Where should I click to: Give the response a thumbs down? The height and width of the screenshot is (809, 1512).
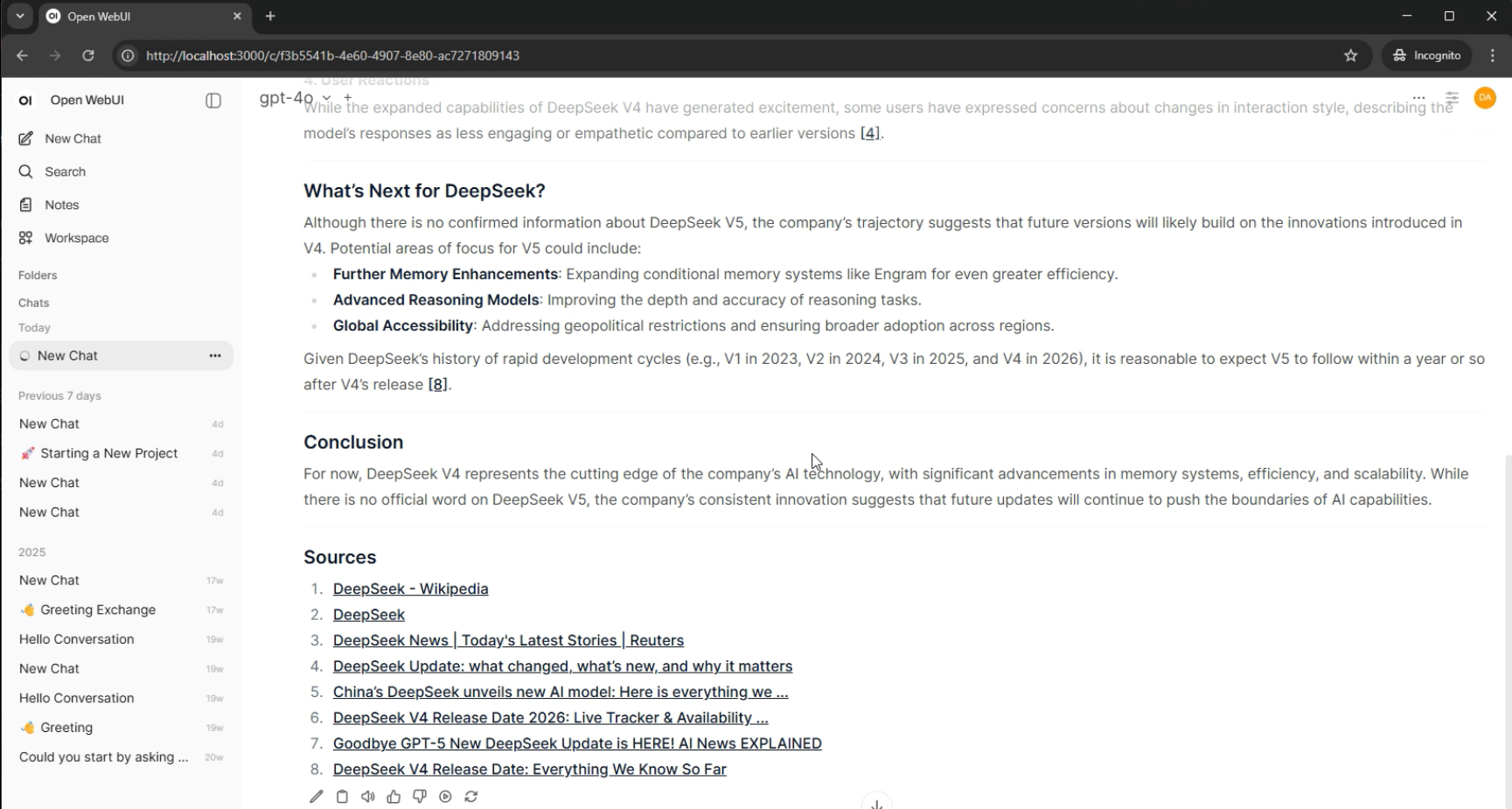[420, 797]
